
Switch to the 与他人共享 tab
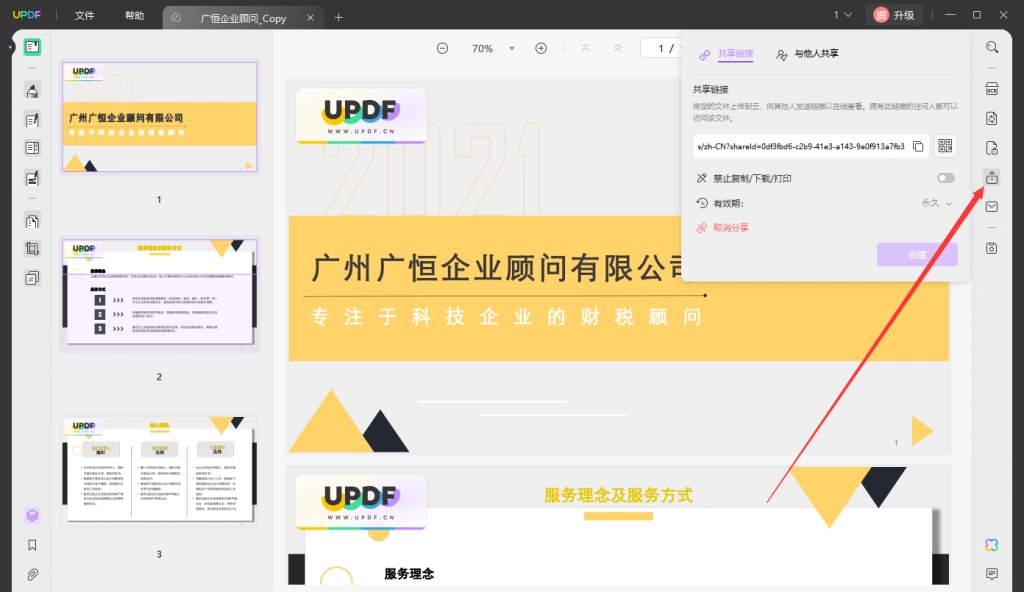pyautogui.click(x=807, y=54)
